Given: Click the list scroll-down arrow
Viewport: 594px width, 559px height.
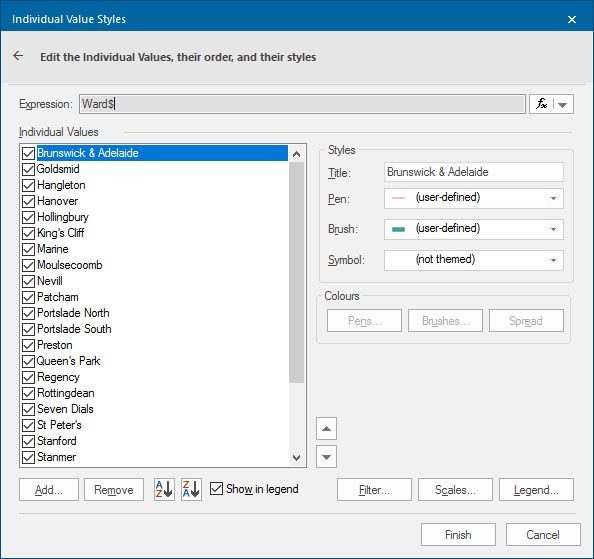Looking at the screenshot, I should click(296, 458).
